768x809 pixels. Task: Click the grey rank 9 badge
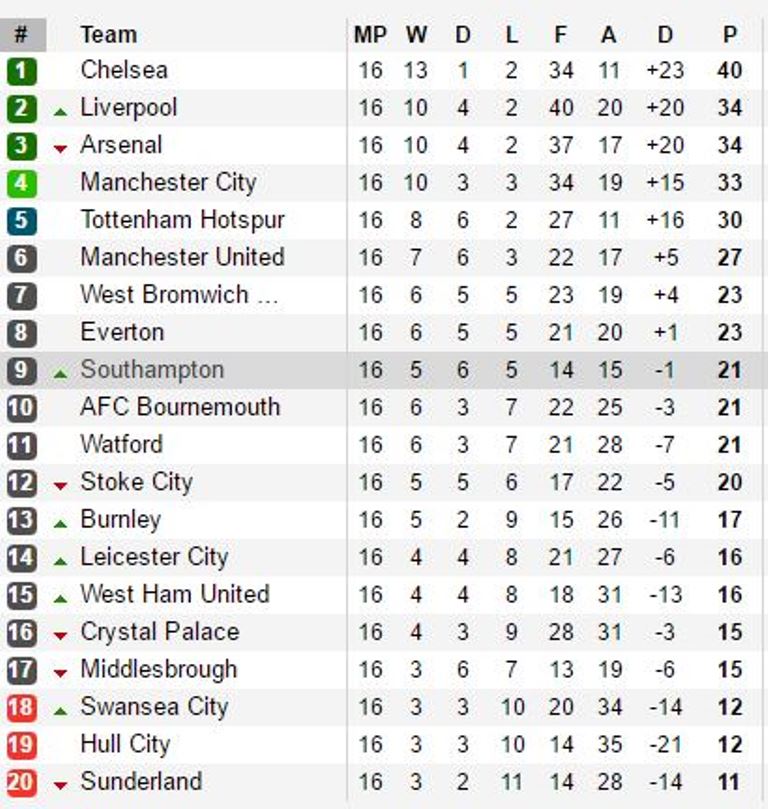pos(21,371)
